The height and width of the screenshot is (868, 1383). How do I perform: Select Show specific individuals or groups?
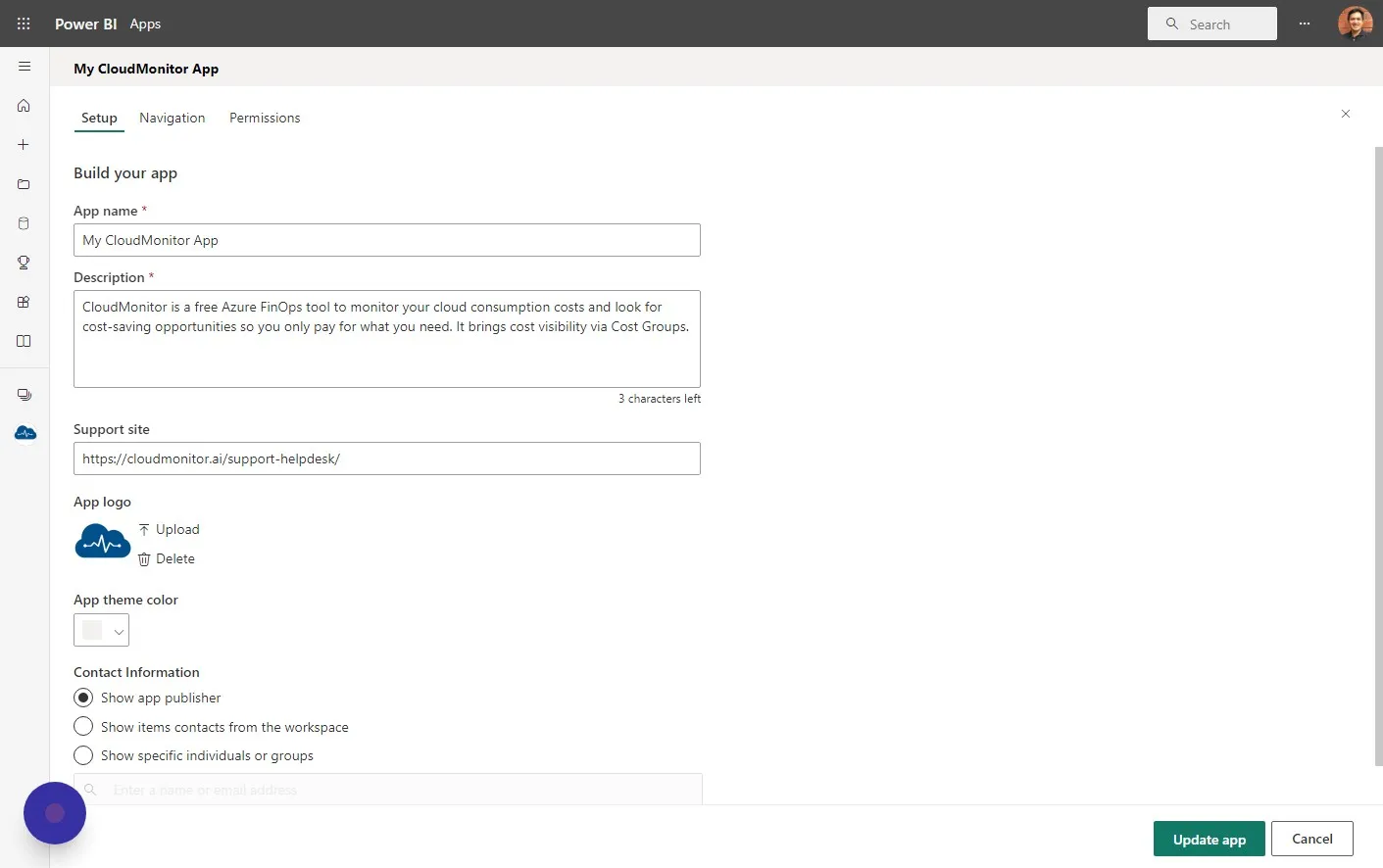(x=83, y=755)
